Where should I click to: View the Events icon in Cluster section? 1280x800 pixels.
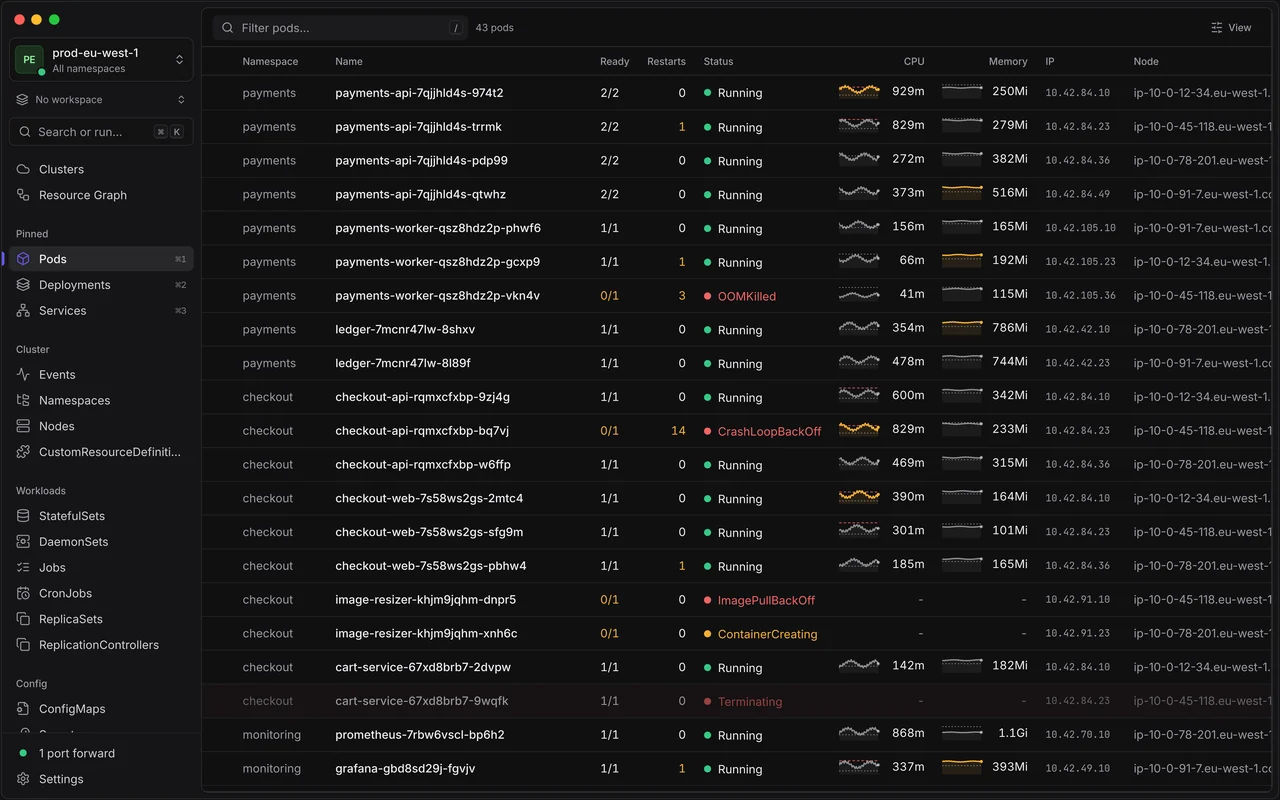tap(23, 374)
